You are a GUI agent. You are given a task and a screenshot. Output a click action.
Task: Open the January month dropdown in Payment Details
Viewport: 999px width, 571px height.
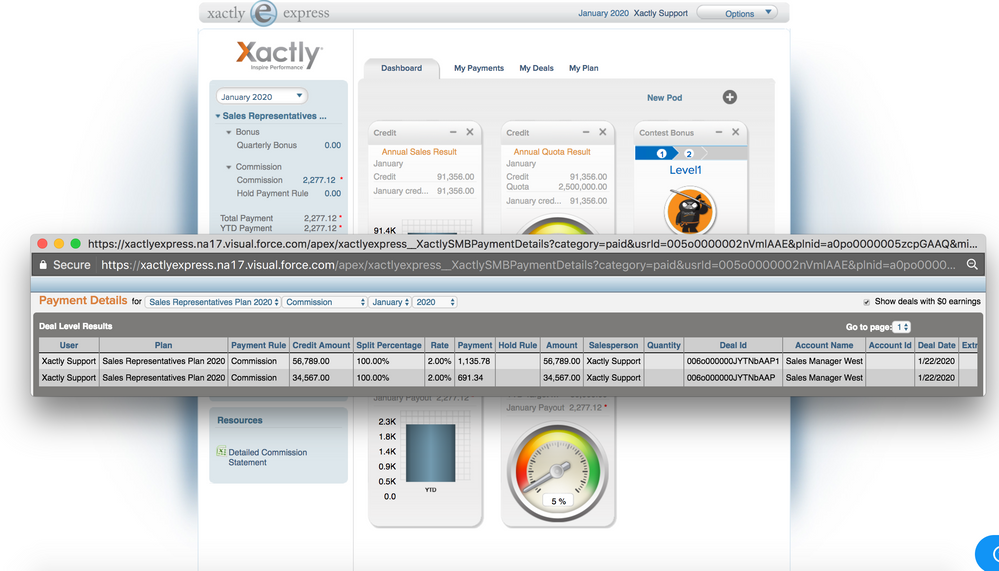(389, 302)
